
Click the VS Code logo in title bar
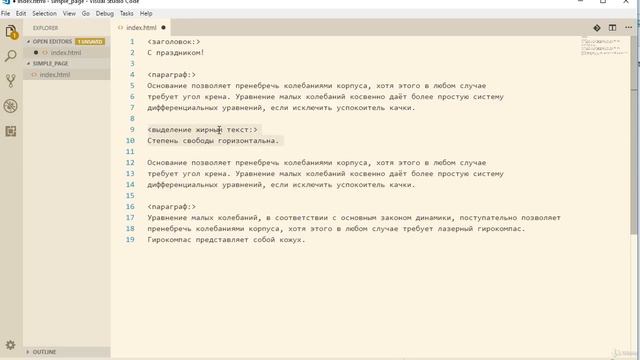[x=6, y=2]
